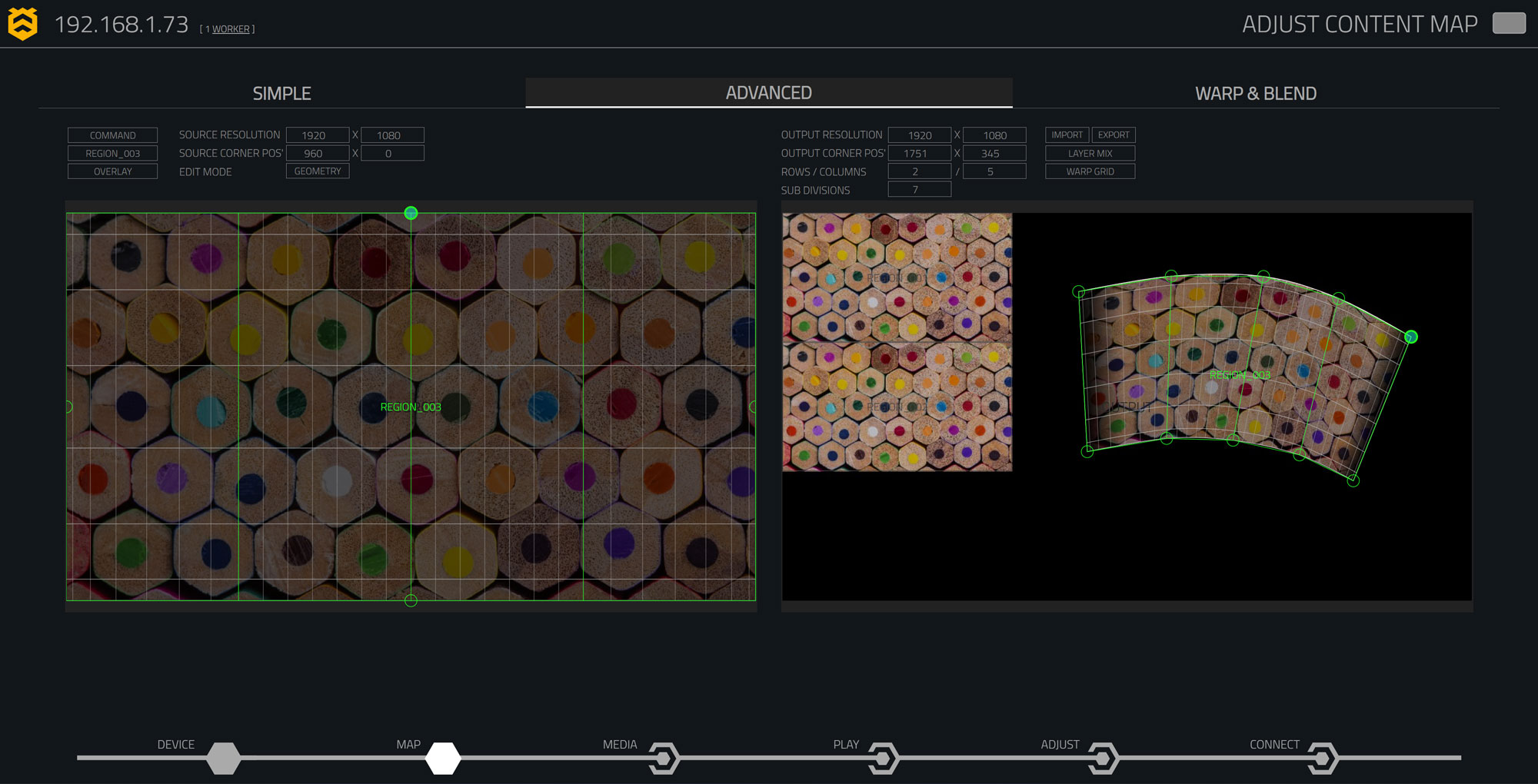1538x784 pixels.
Task: Toggle the Overlay option
Action: [x=112, y=171]
